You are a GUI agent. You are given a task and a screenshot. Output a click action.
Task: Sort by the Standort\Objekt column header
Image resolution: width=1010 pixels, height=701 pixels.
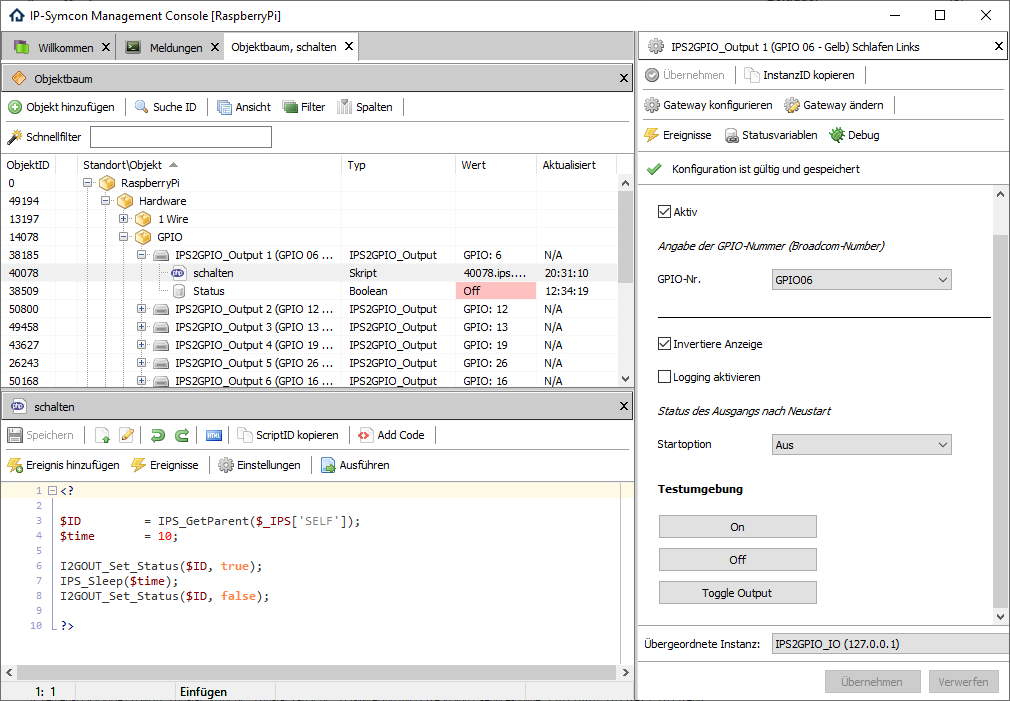click(x=209, y=165)
